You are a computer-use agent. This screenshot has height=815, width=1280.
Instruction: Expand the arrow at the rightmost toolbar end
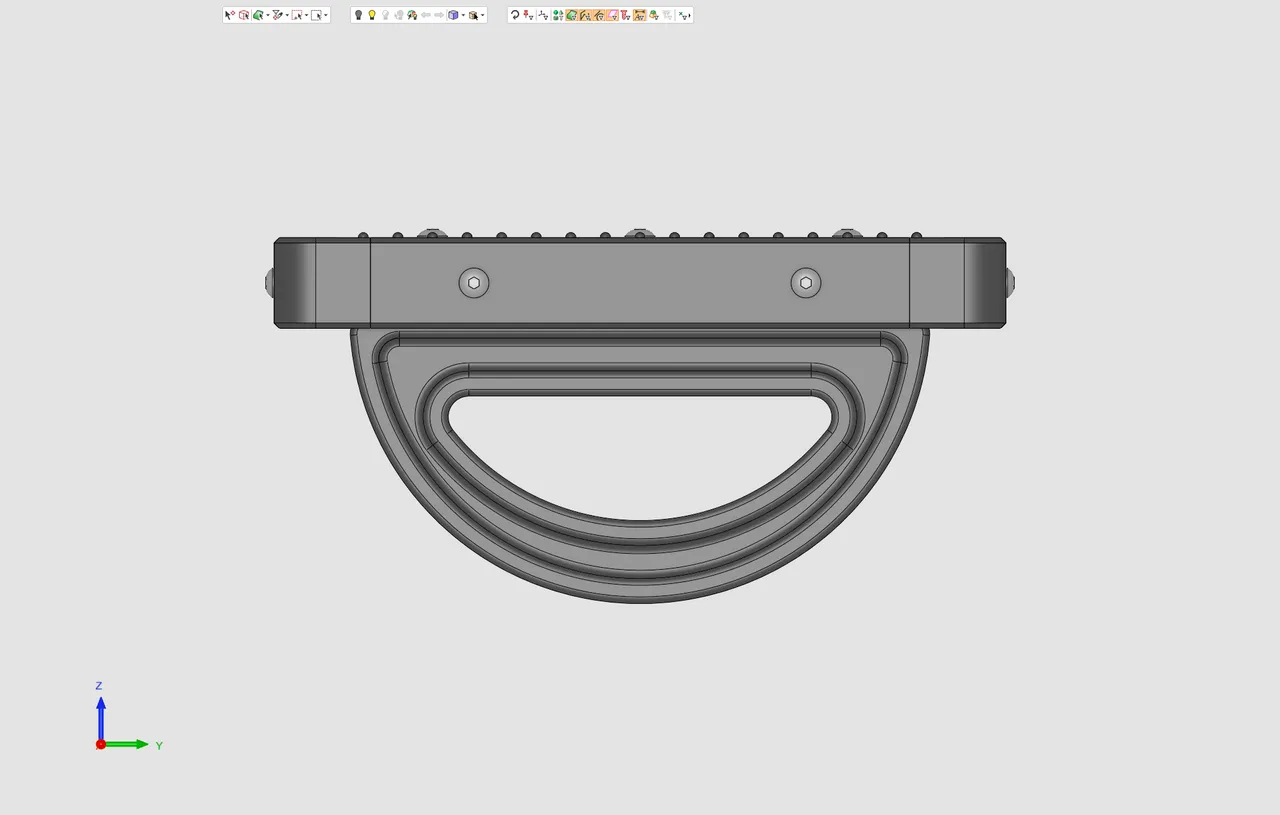[690, 14]
